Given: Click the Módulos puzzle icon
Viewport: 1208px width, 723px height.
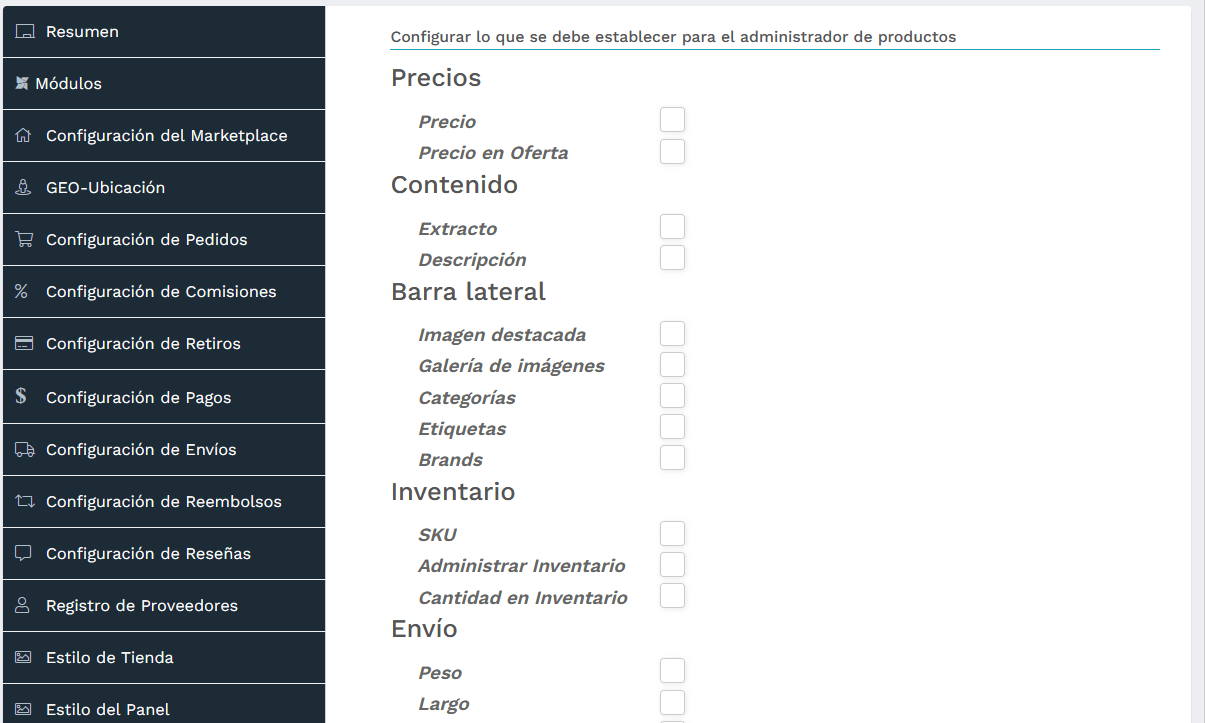Looking at the screenshot, I should coord(23,83).
